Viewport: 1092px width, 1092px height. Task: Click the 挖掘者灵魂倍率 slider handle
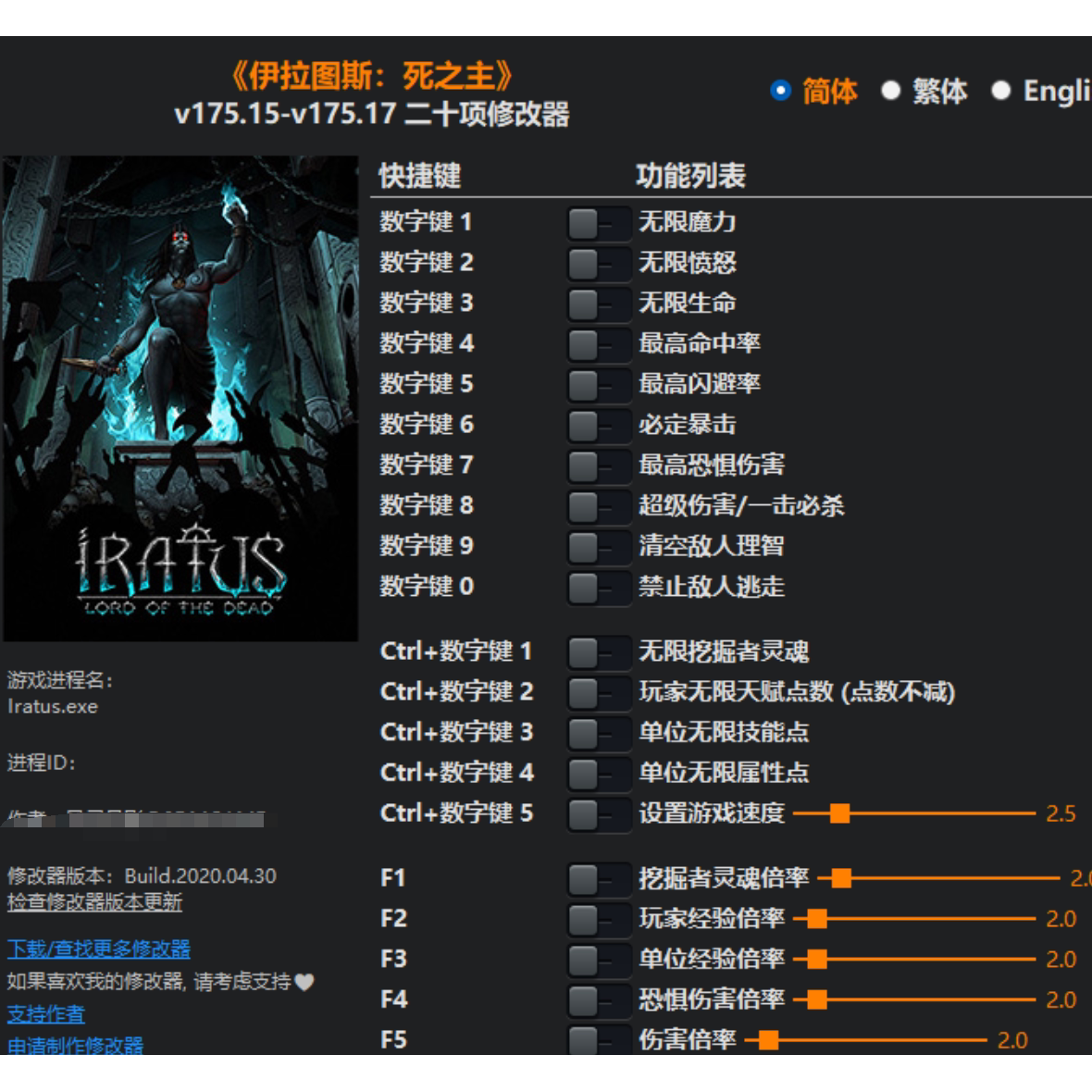[842, 878]
